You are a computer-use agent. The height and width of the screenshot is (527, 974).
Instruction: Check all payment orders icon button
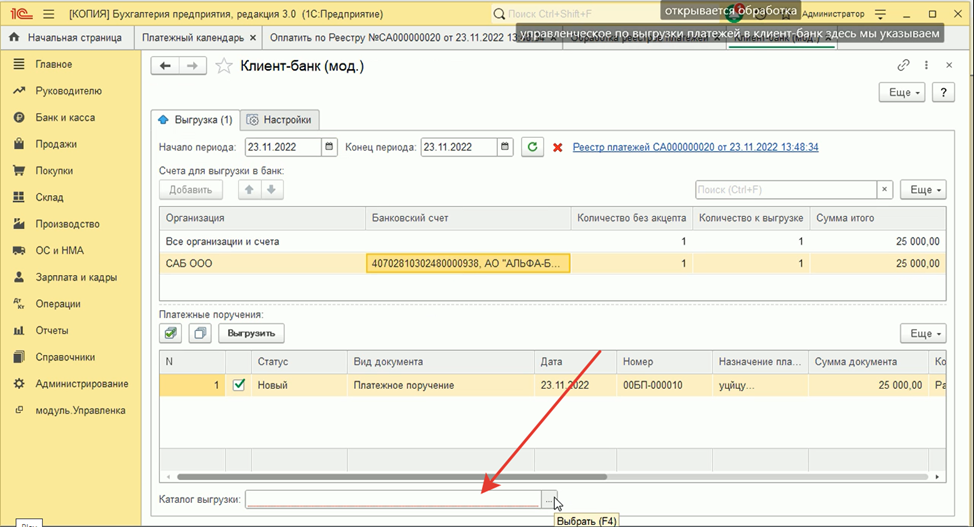point(171,333)
